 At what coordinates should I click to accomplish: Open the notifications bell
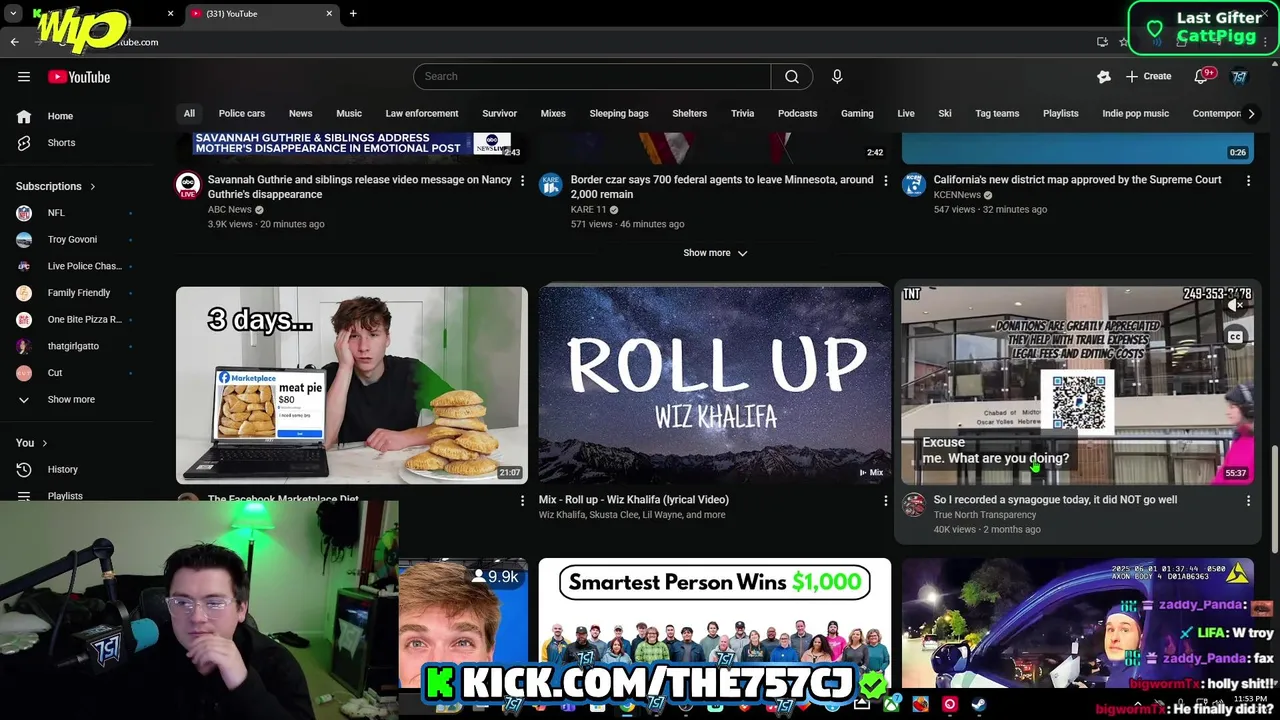pyautogui.click(x=1202, y=77)
